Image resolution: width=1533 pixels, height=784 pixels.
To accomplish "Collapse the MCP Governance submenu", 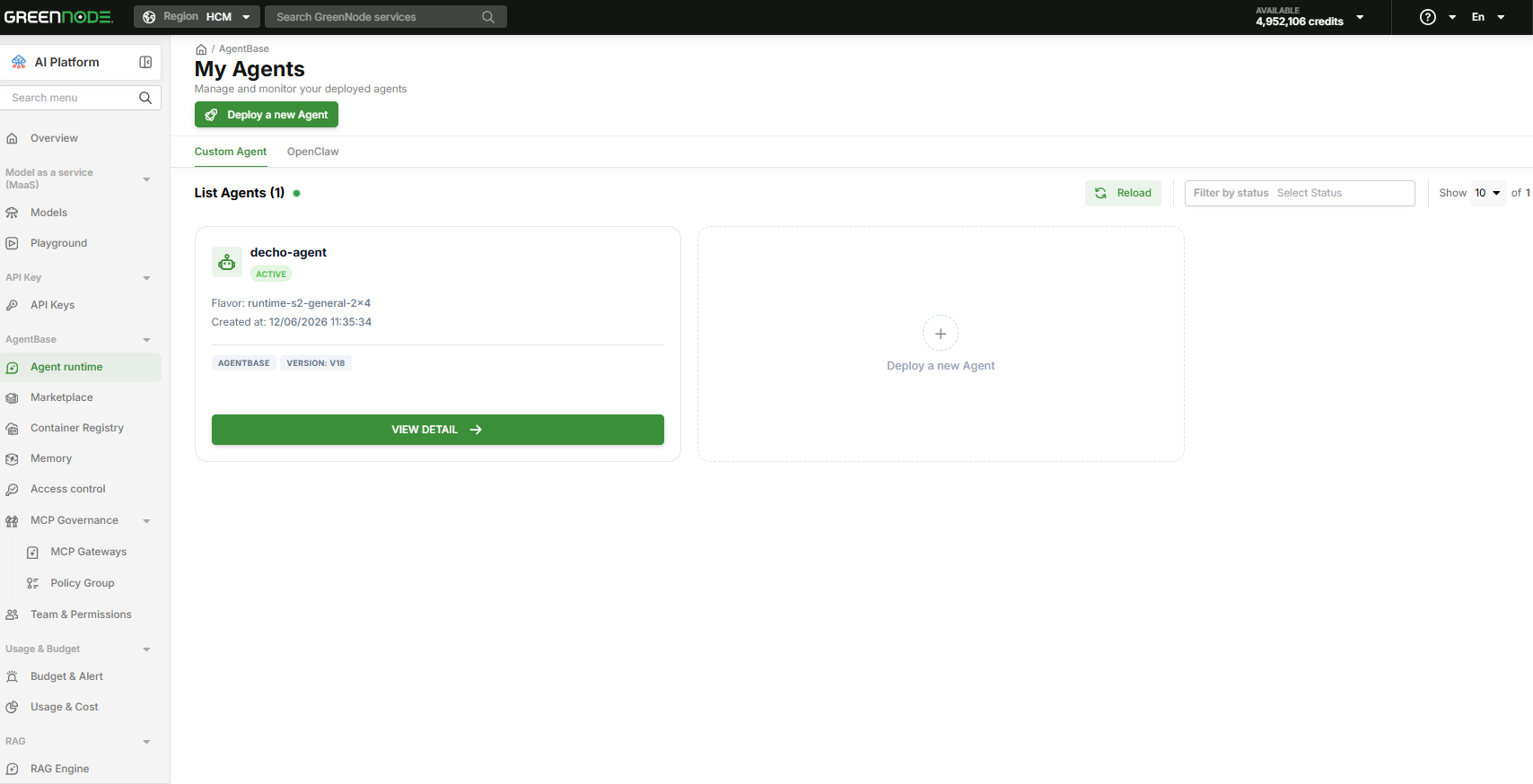I will point(146,521).
